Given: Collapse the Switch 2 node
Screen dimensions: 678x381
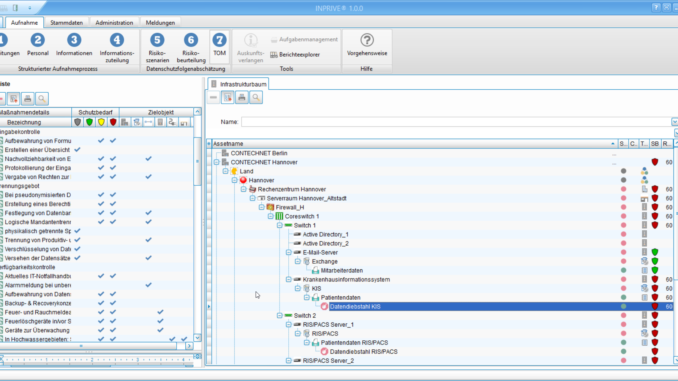Looking at the screenshot, I should [x=280, y=315].
